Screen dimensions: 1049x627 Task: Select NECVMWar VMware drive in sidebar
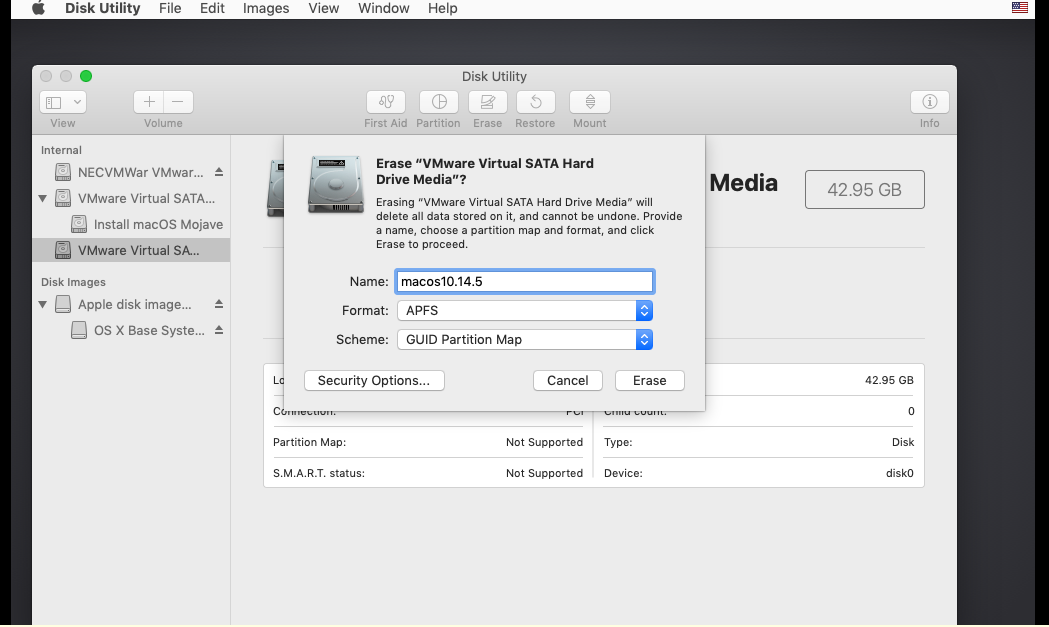tap(130, 172)
